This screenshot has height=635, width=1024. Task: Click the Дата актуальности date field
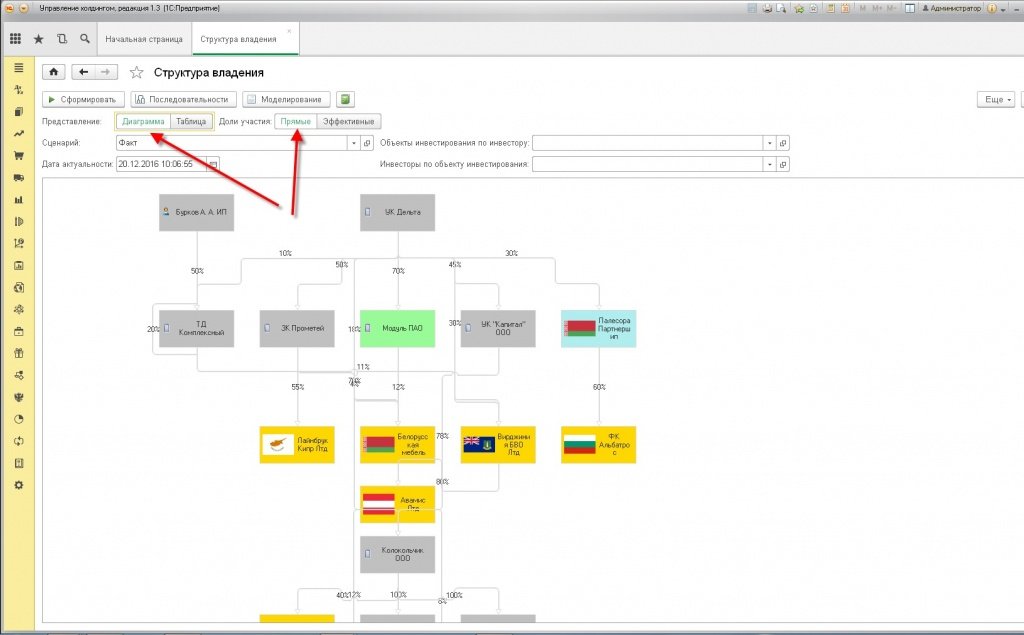(x=161, y=164)
